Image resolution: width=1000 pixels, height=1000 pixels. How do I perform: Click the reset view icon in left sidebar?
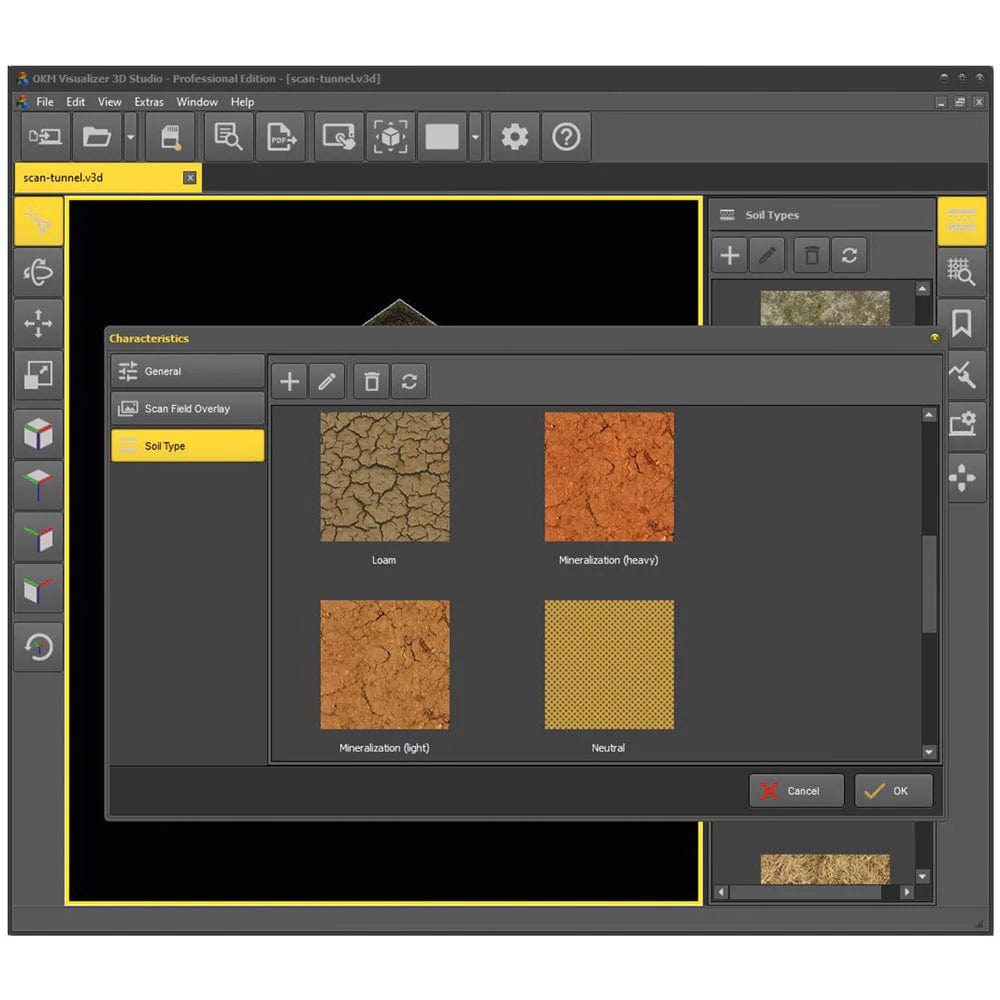tap(39, 647)
